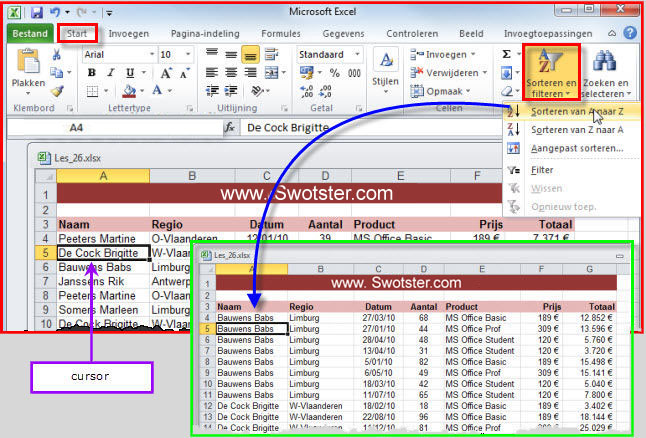This screenshot has width=646, height=438.
Task: Apply the fill color bucket
Action: click(x=129, y=91)
